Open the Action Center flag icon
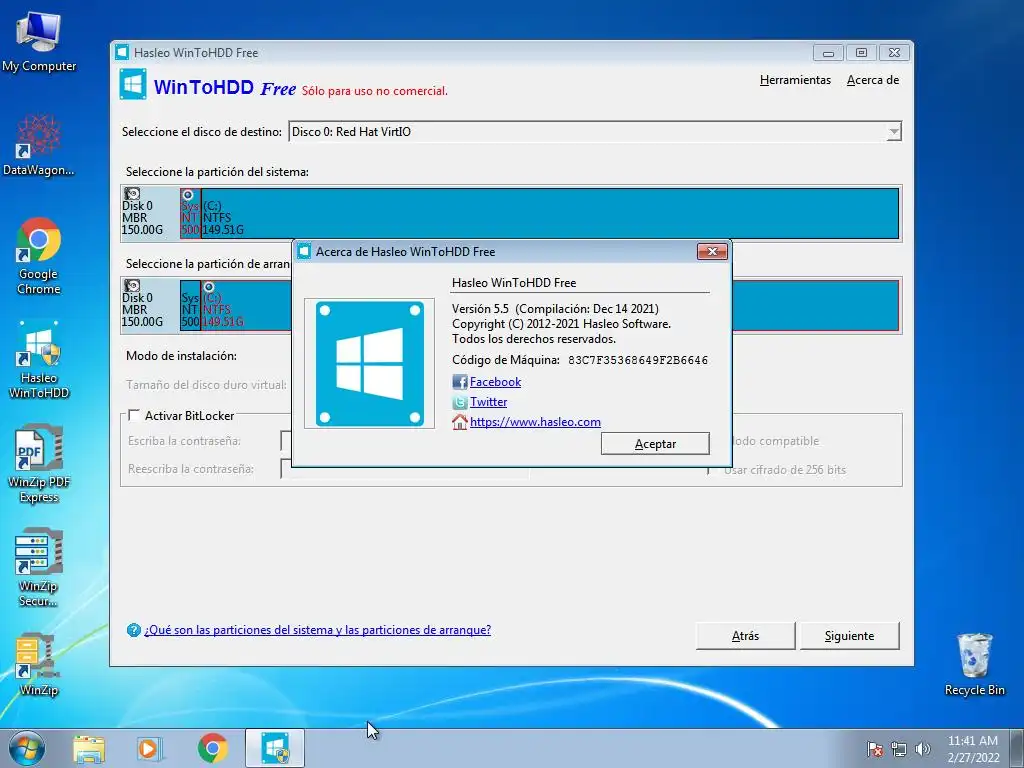 tap(875, 749)
